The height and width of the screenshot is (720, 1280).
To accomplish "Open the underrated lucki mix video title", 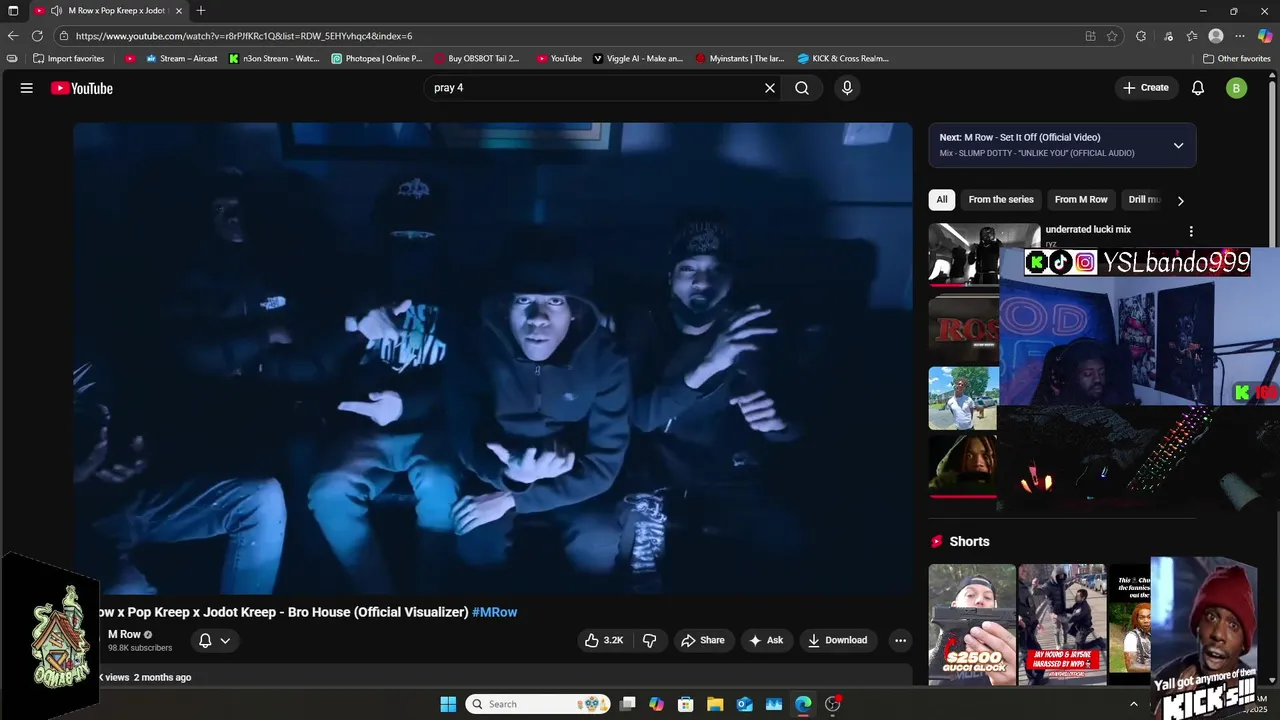I will [x=1088, y=230].
